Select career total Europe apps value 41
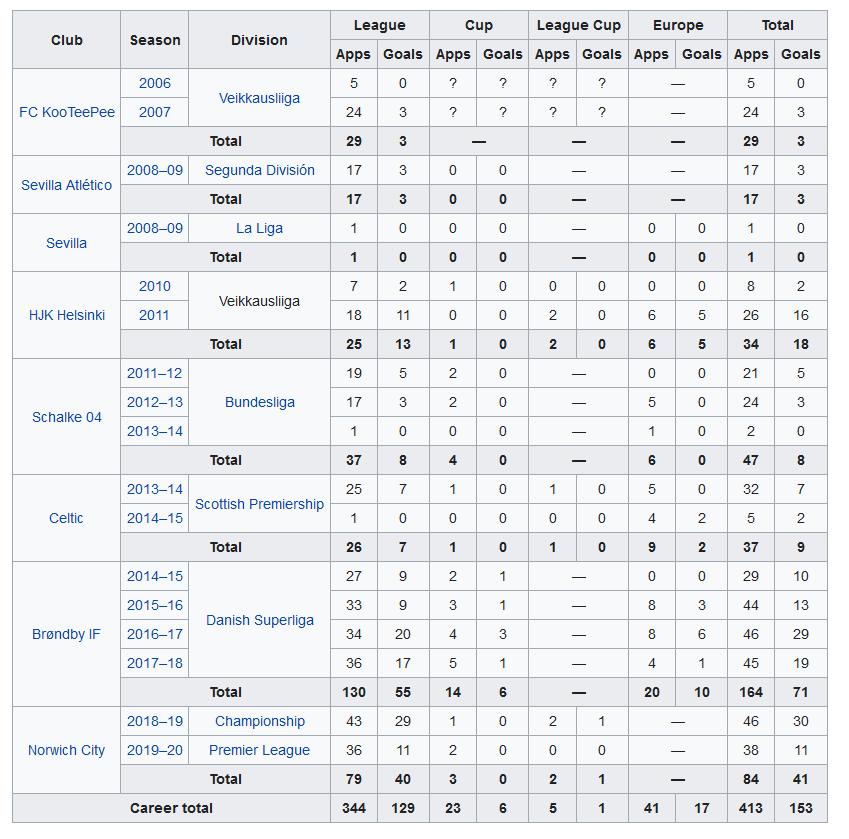 tap(651, 808)
